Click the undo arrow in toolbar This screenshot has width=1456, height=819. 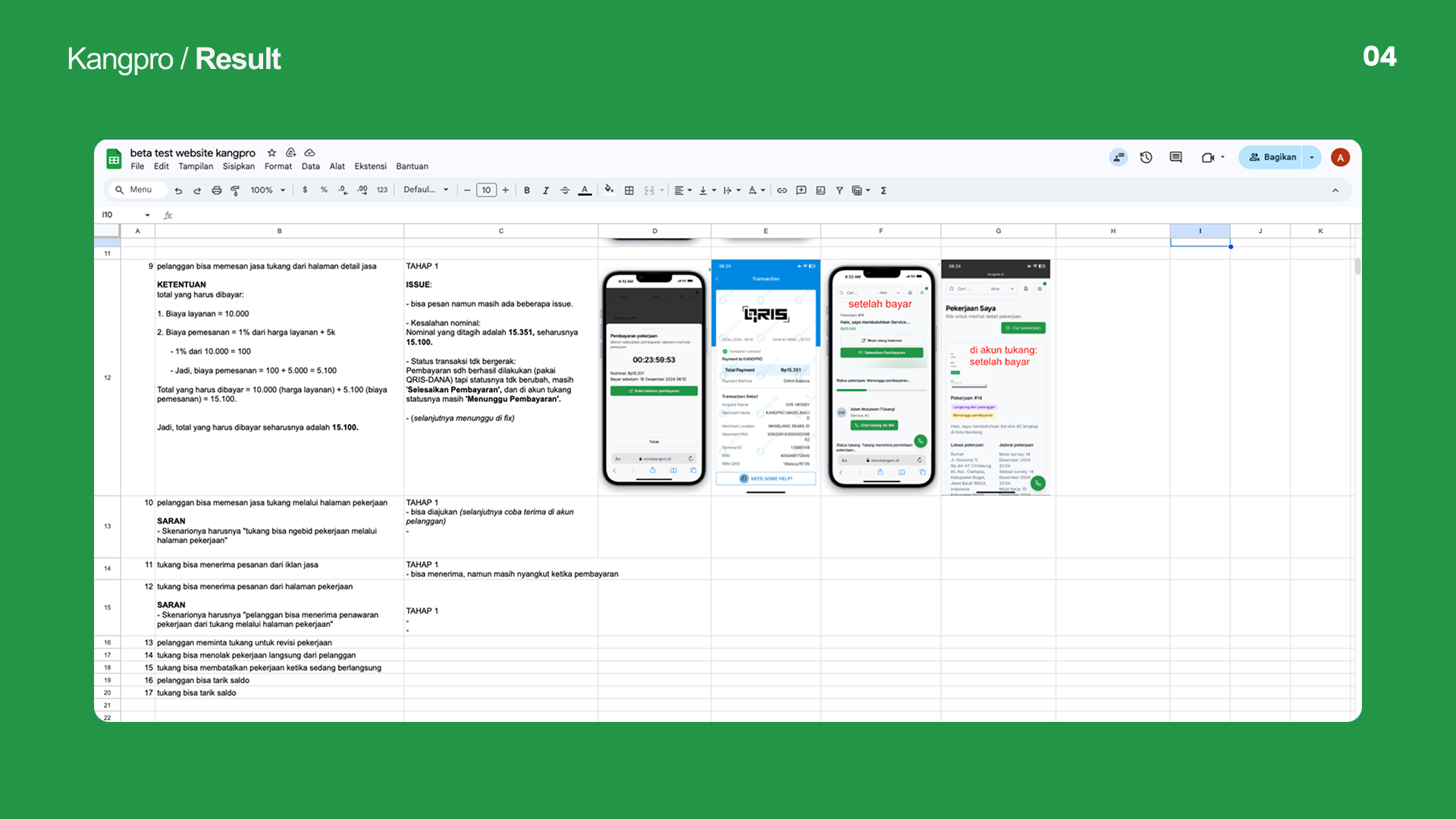coord(178,190)
